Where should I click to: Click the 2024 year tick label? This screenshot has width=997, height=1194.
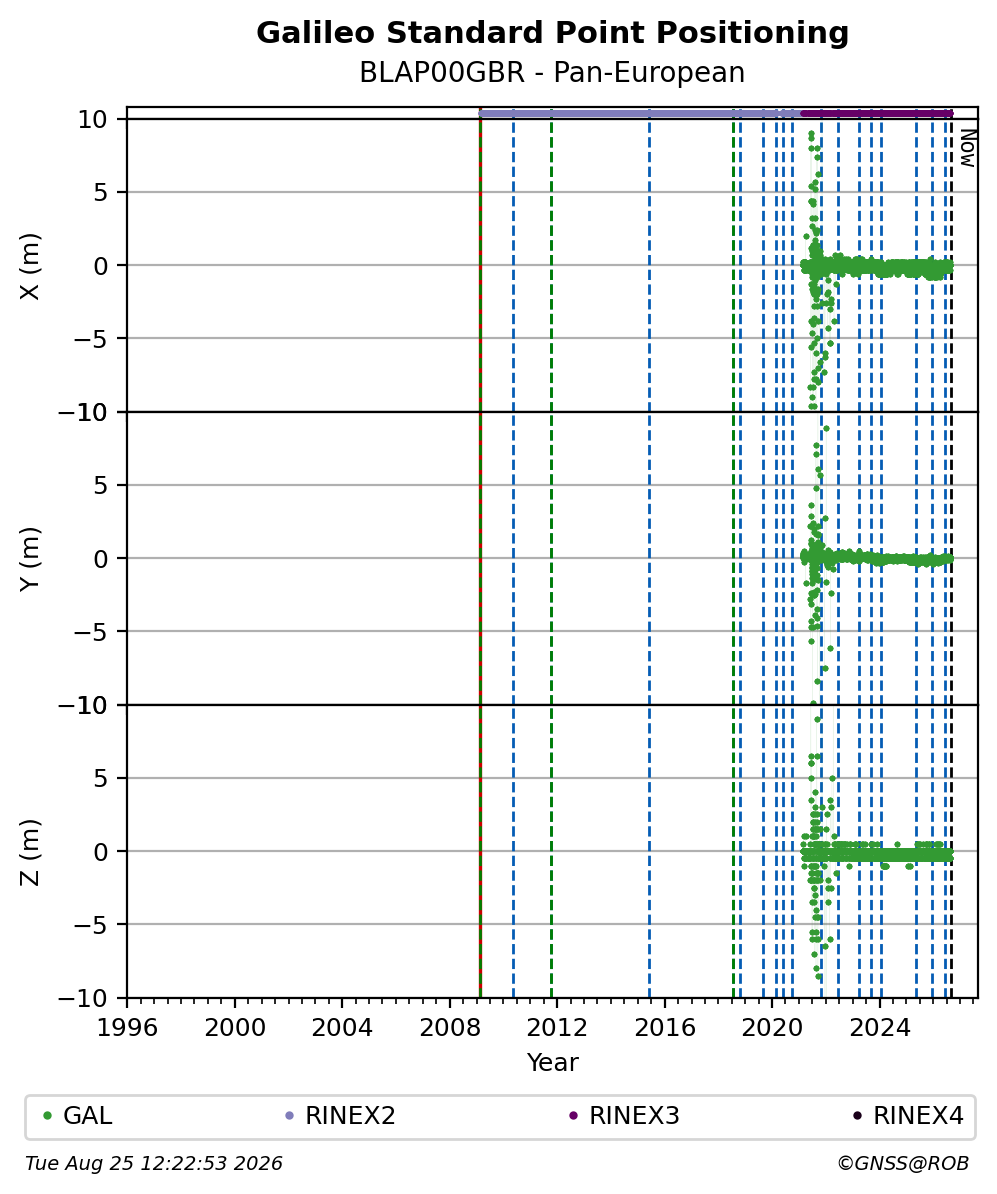[x=879, y=1028]
